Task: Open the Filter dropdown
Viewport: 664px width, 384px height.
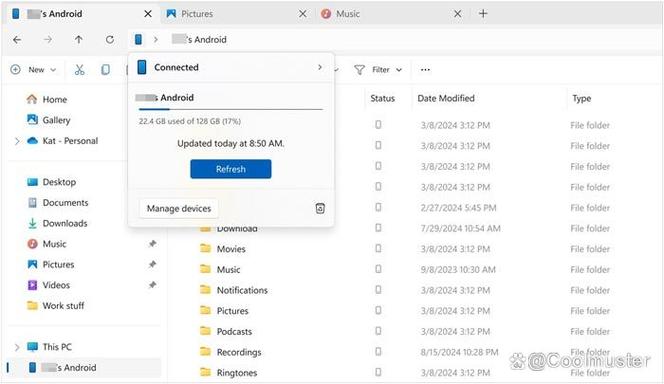Action: tap(378, 70)
